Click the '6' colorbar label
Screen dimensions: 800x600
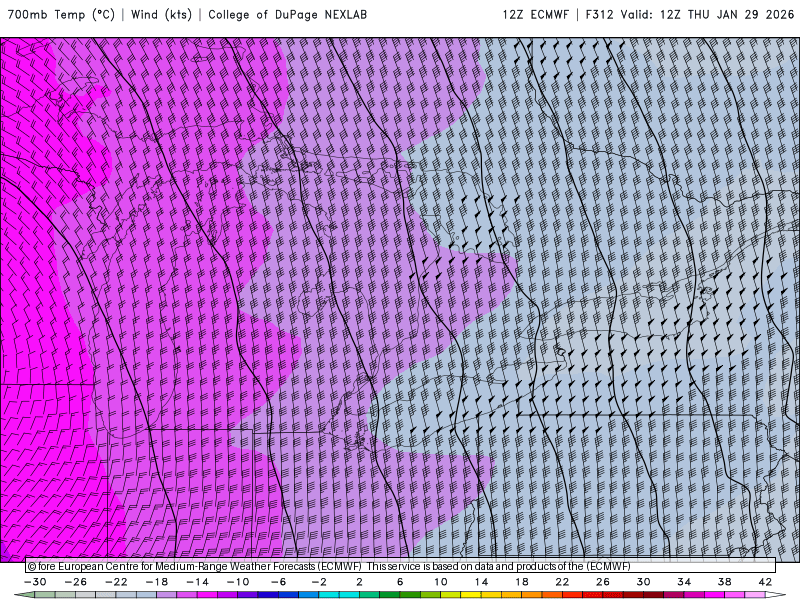400,582
